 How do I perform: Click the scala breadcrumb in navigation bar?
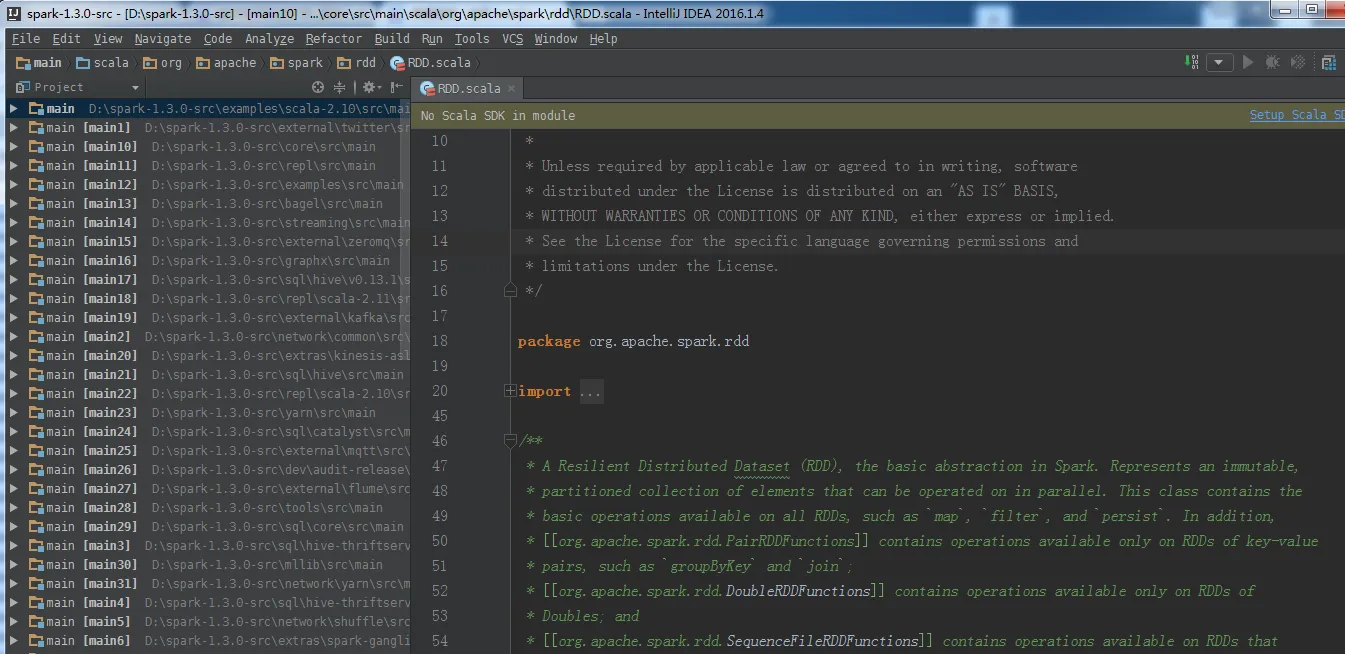point(102,62)
